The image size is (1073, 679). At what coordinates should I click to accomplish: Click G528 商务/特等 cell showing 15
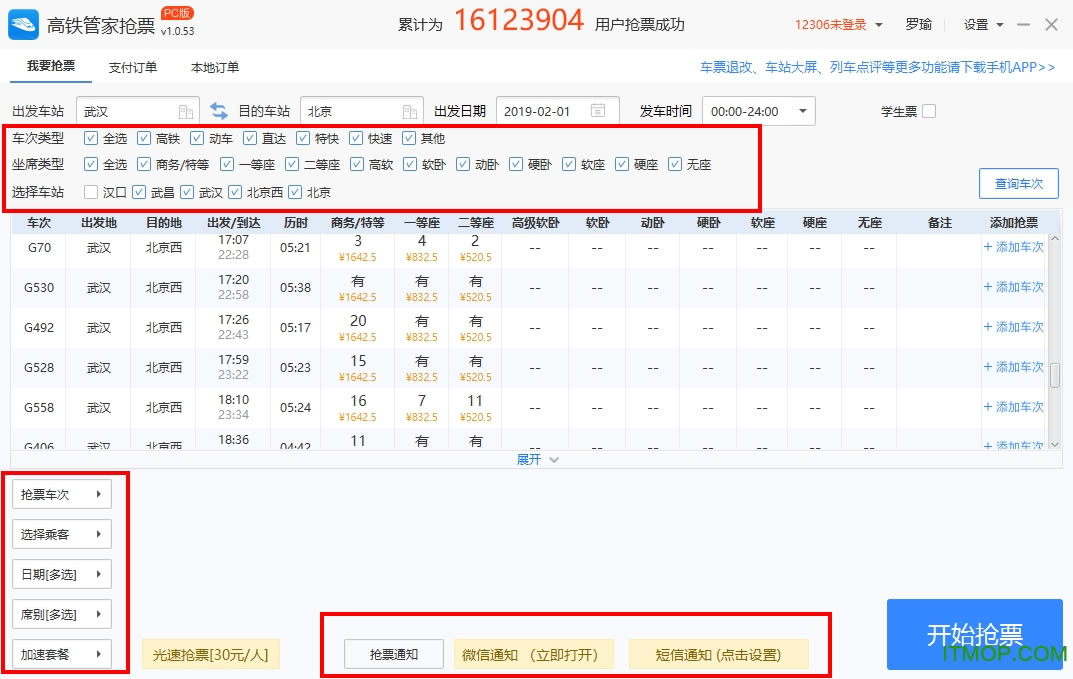(358, 368)
